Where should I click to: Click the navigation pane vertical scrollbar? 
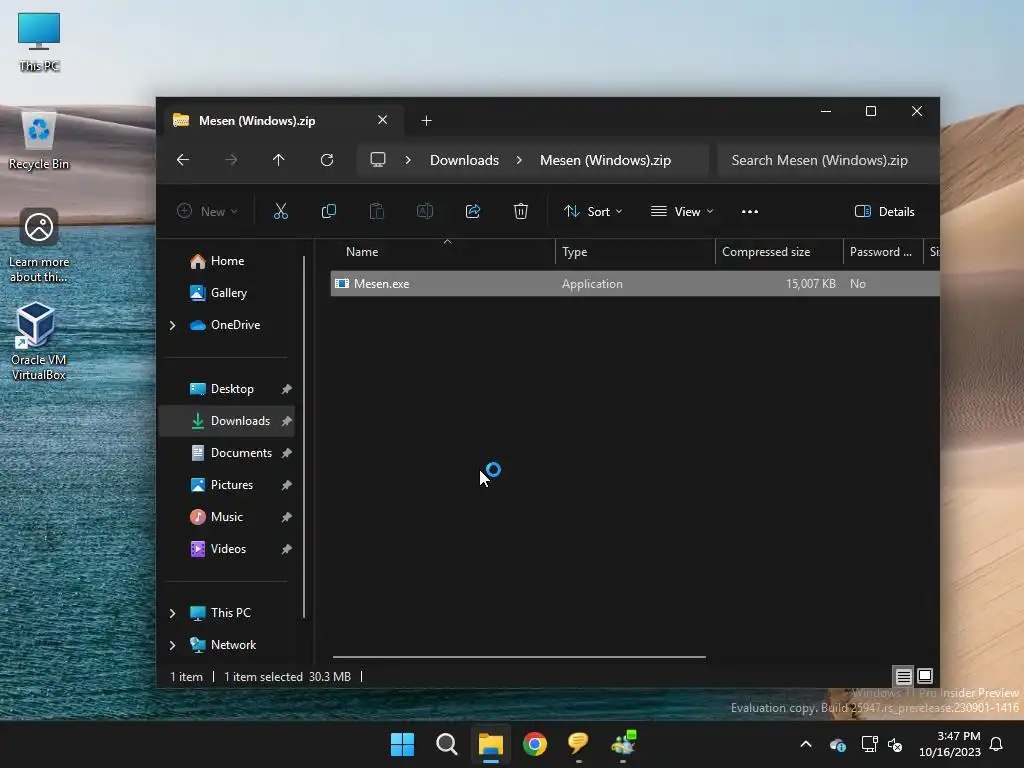point(304,437)
